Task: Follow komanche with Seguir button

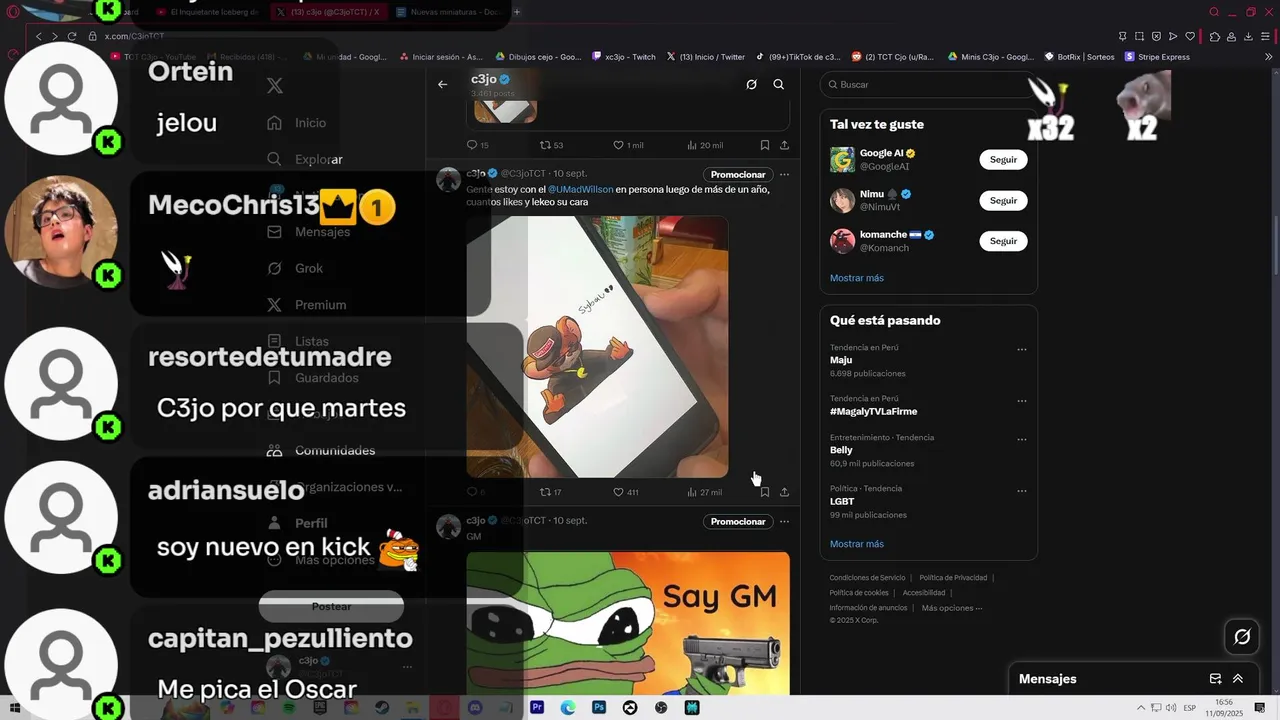Action: [1003, 241]
